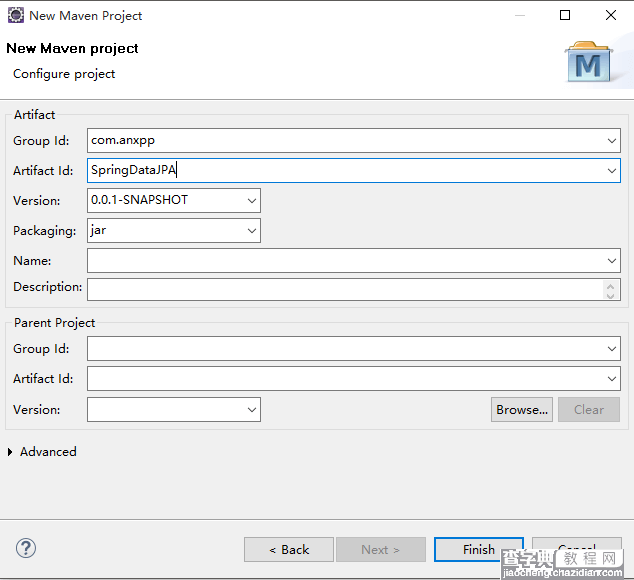The width and height of the screenshot is (634, 580).
Task: Open the Parent Project Version dropdown
Action: [251, 409]
